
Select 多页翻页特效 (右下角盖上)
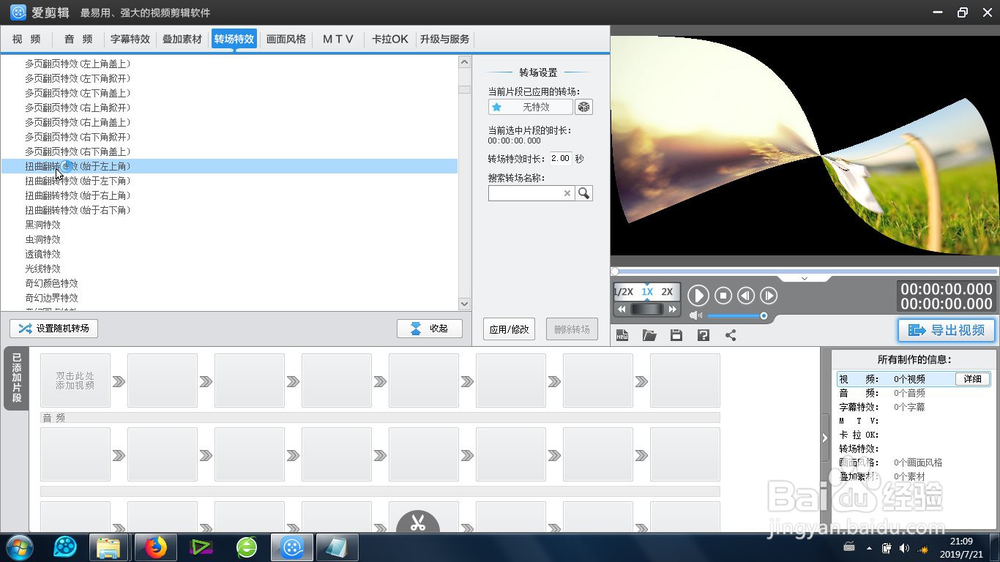click(x=77, y=152)
